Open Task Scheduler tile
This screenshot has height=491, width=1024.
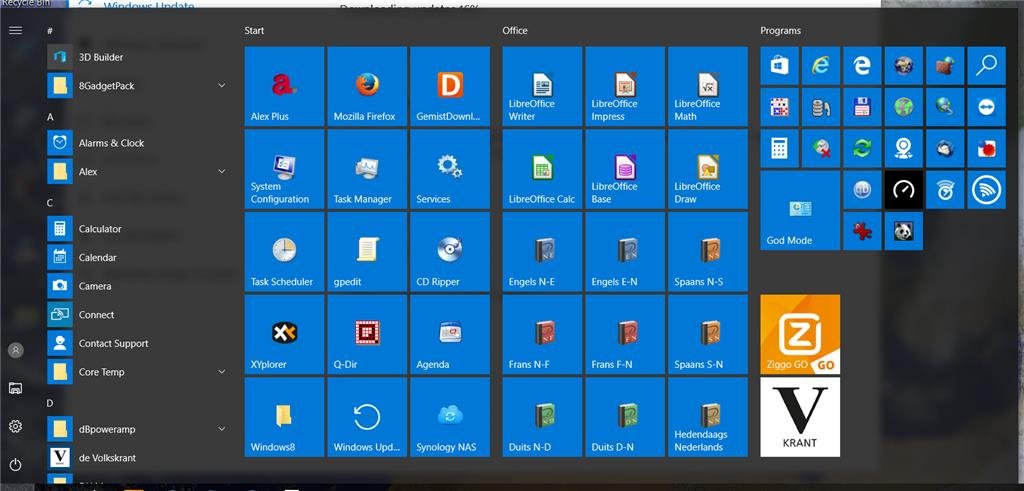point(284,252)
